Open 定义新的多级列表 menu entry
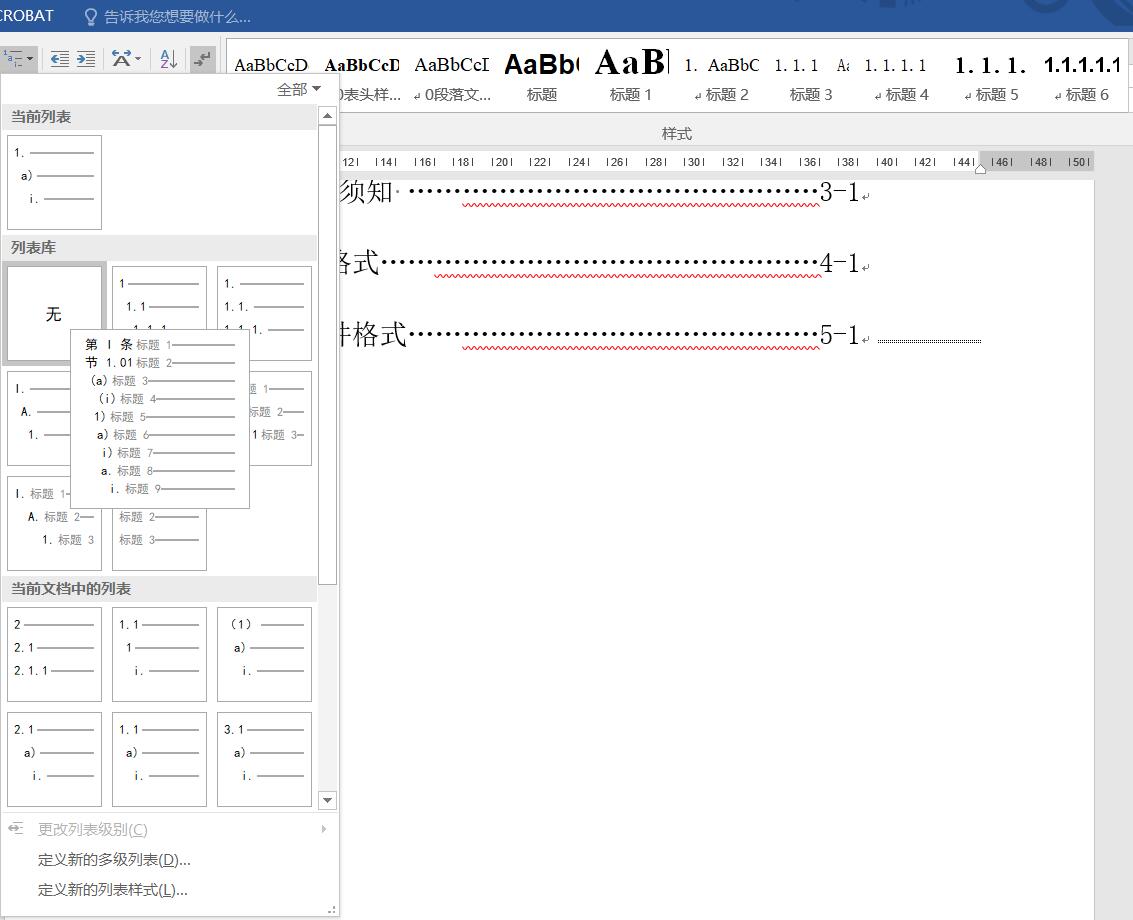Viewport: 1133px width, 920px height. coord(114,860)
